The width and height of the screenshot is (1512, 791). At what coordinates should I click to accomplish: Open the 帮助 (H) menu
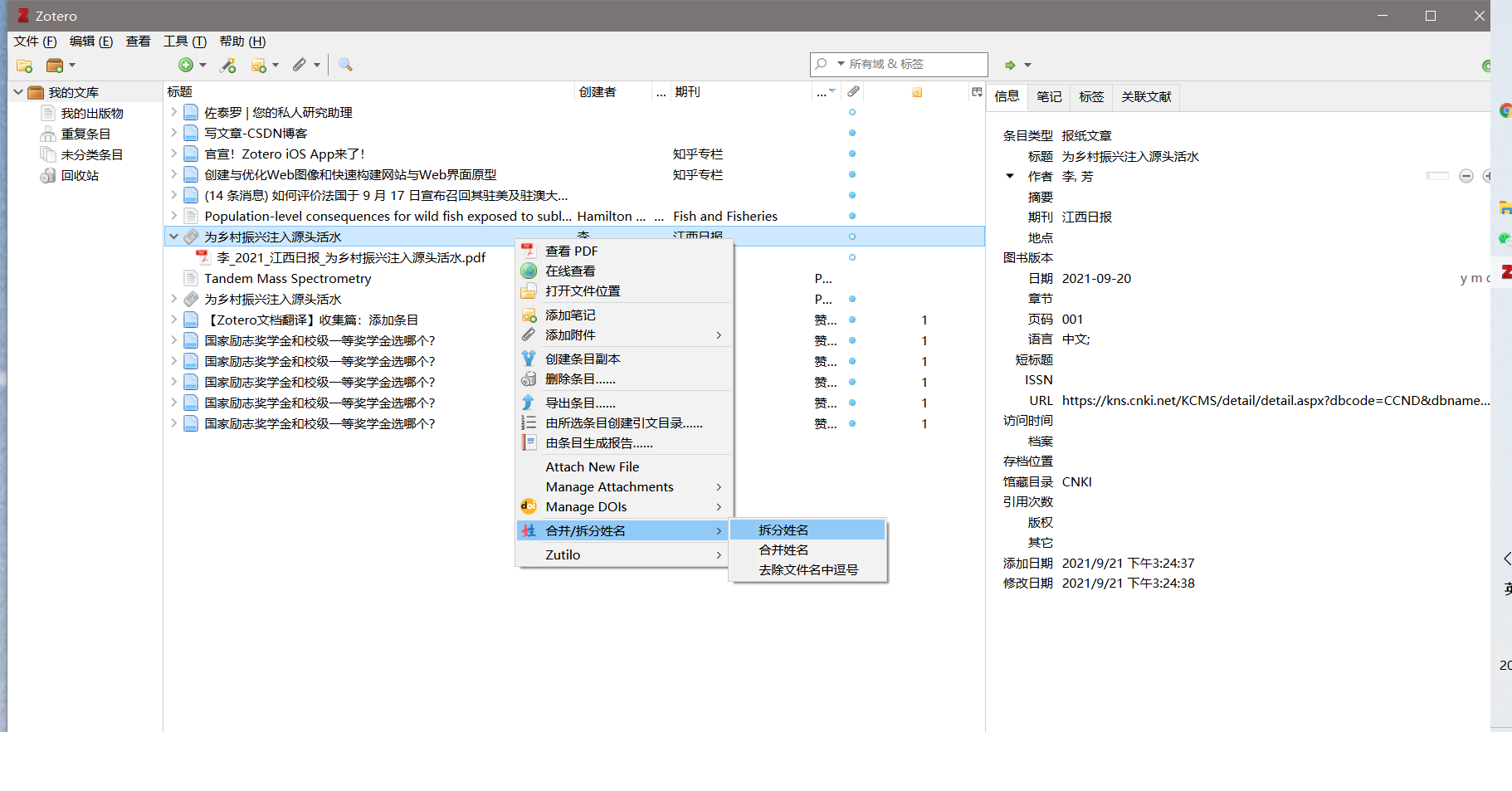[x=242, y=42]
